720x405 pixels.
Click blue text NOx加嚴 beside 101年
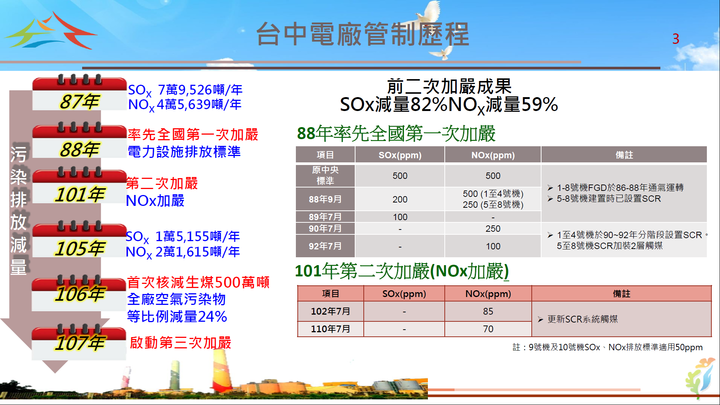coord(155,201)
